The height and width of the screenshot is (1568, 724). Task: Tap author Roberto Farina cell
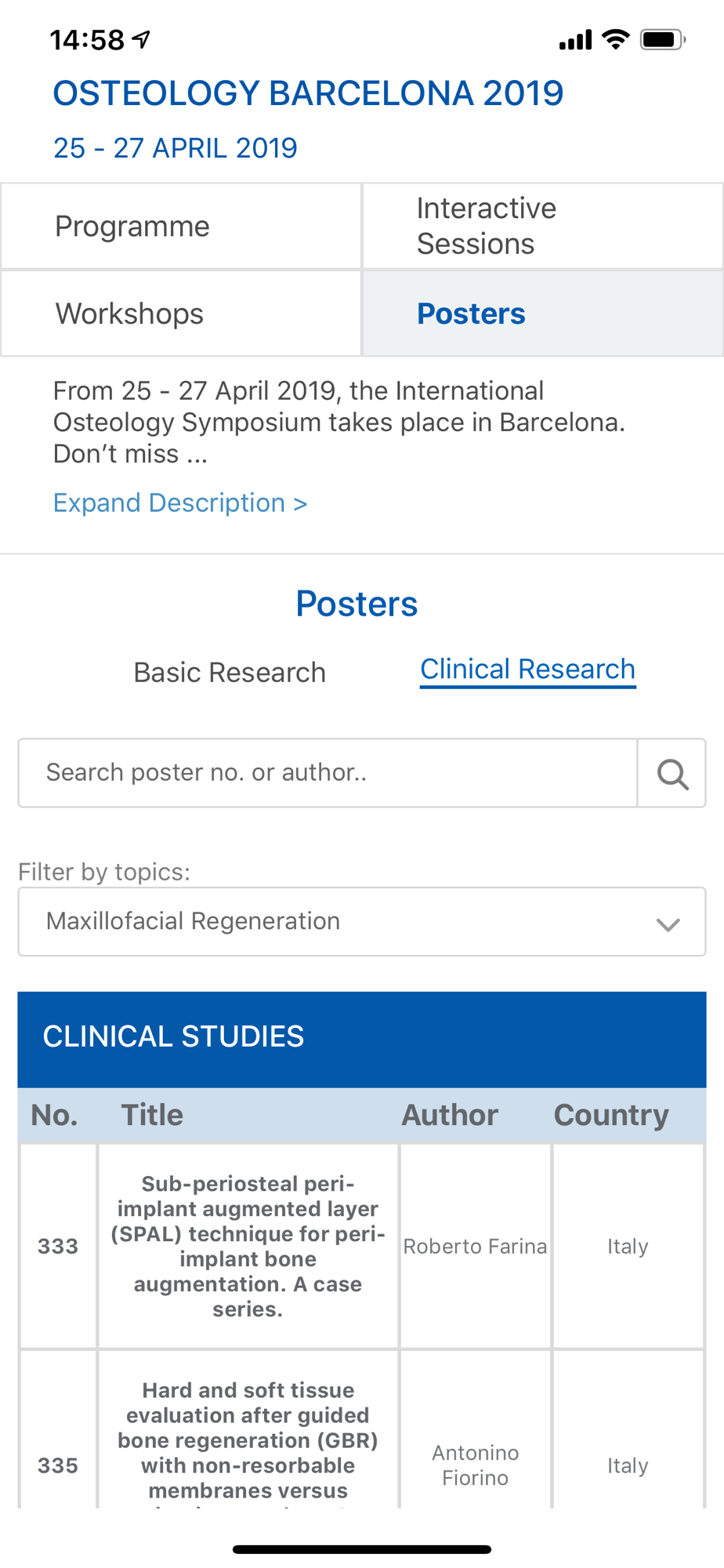[475, 1246]
